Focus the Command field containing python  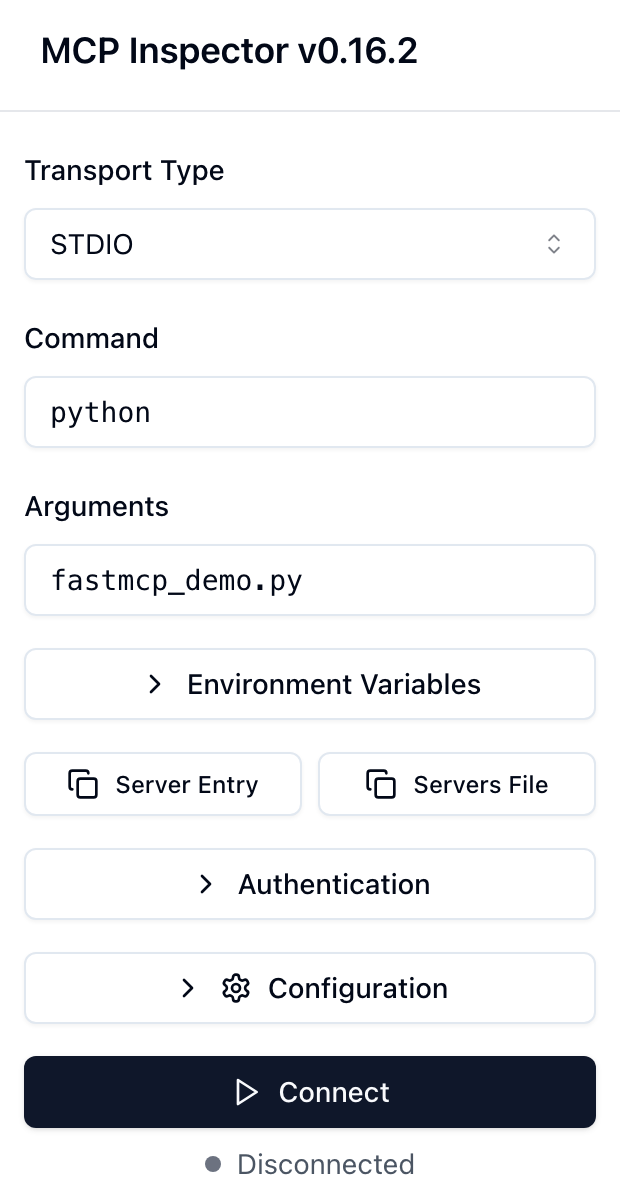point(309,412)
